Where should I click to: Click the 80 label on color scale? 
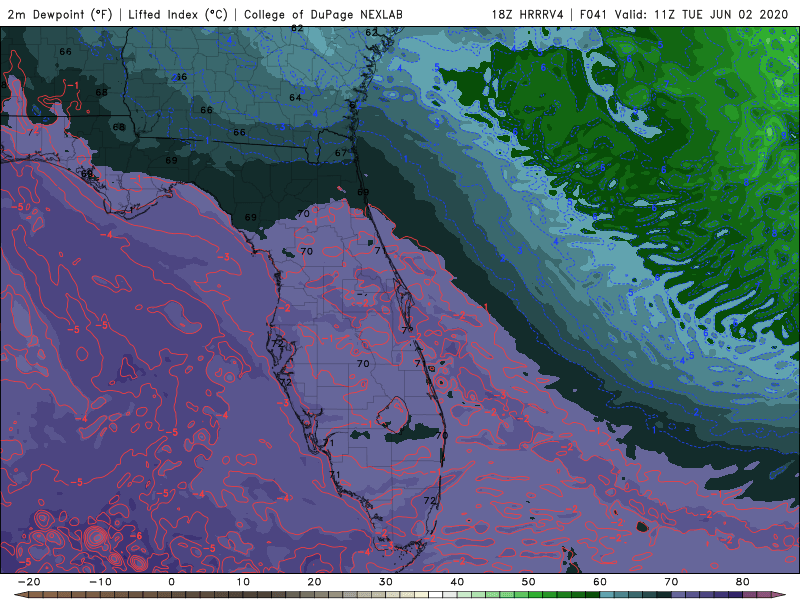[743, 582]
